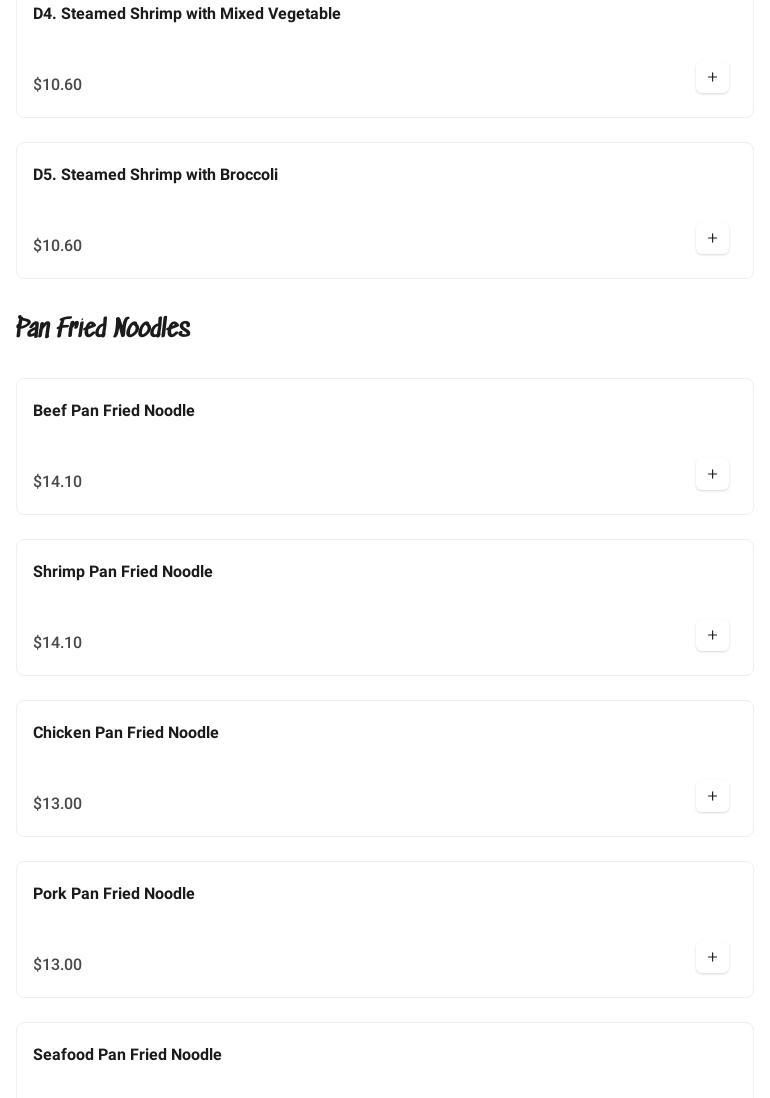Click the Pan Fried Noodles section heading

[103, 328]
